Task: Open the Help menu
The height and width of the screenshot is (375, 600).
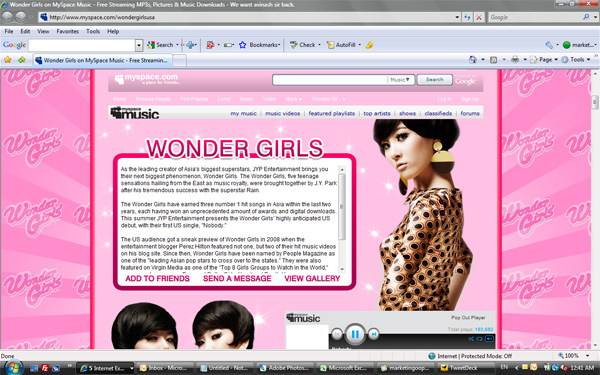Action: coord(113,31)
